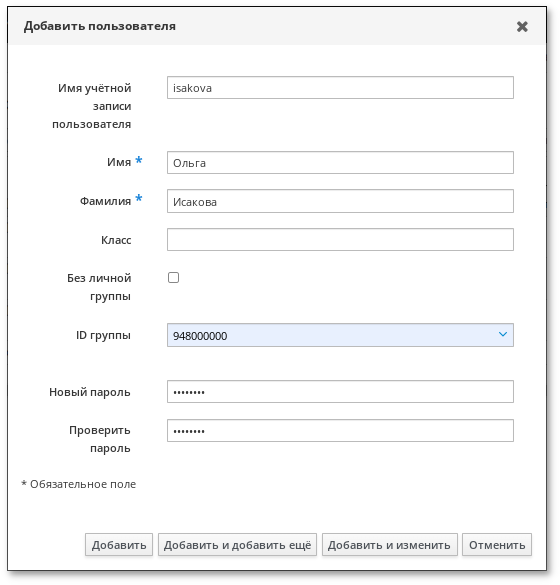Click the Имя field containing Ольга
The height and width of the screenshot is (585, 560).
point(340,163)
